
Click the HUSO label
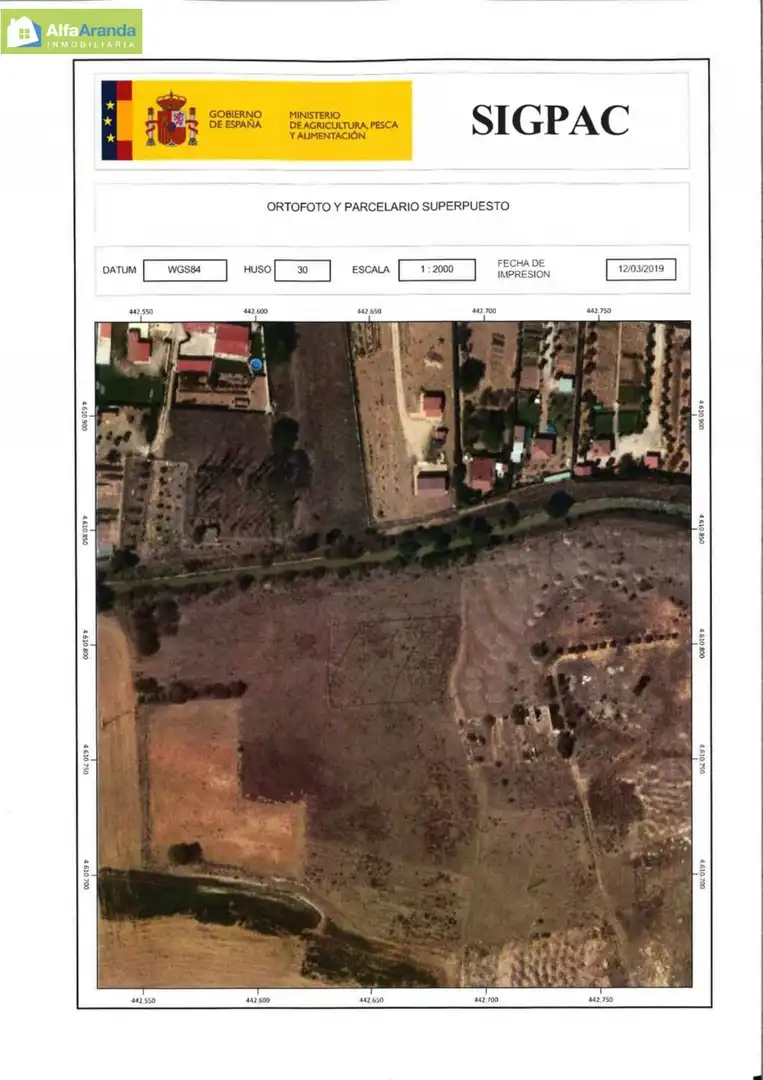(x=257, y=269)
